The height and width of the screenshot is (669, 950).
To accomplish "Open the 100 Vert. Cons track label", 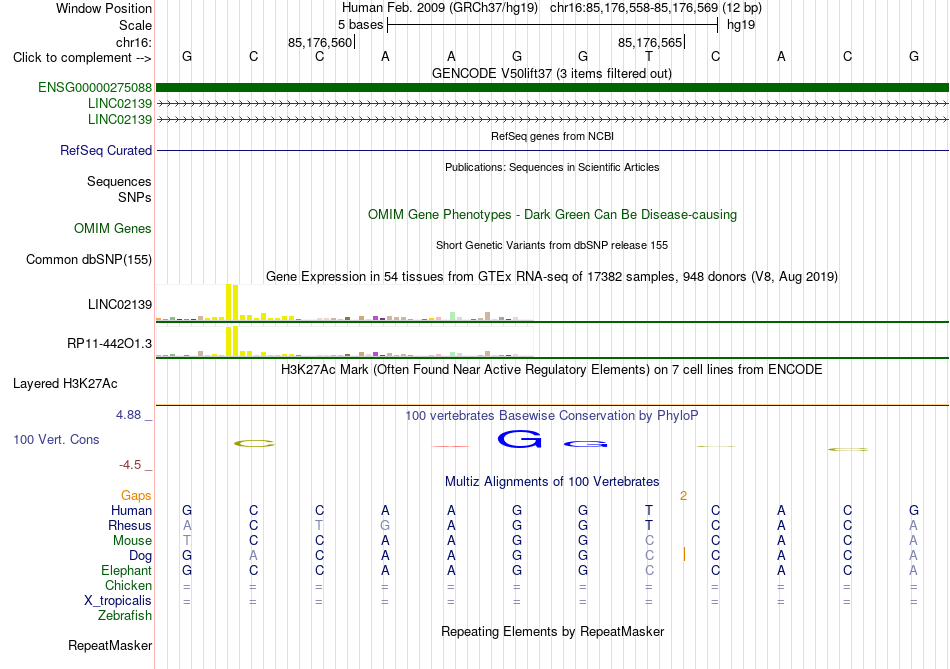I will (56, 439).
